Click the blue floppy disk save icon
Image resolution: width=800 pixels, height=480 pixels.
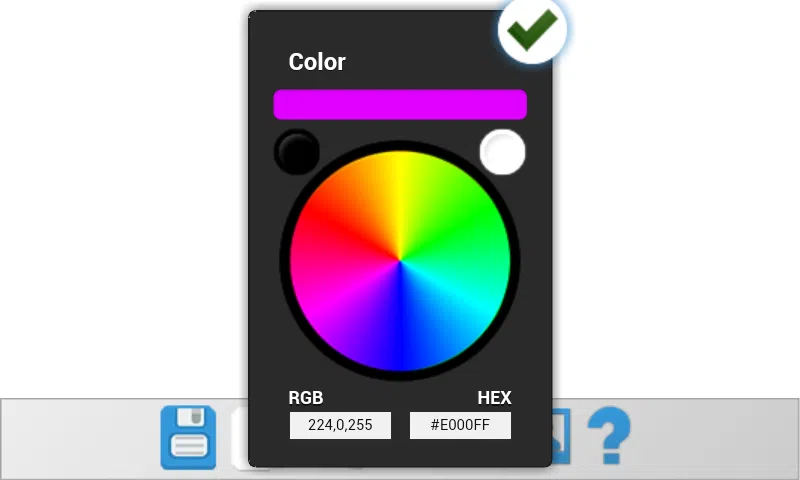[188, 437]
